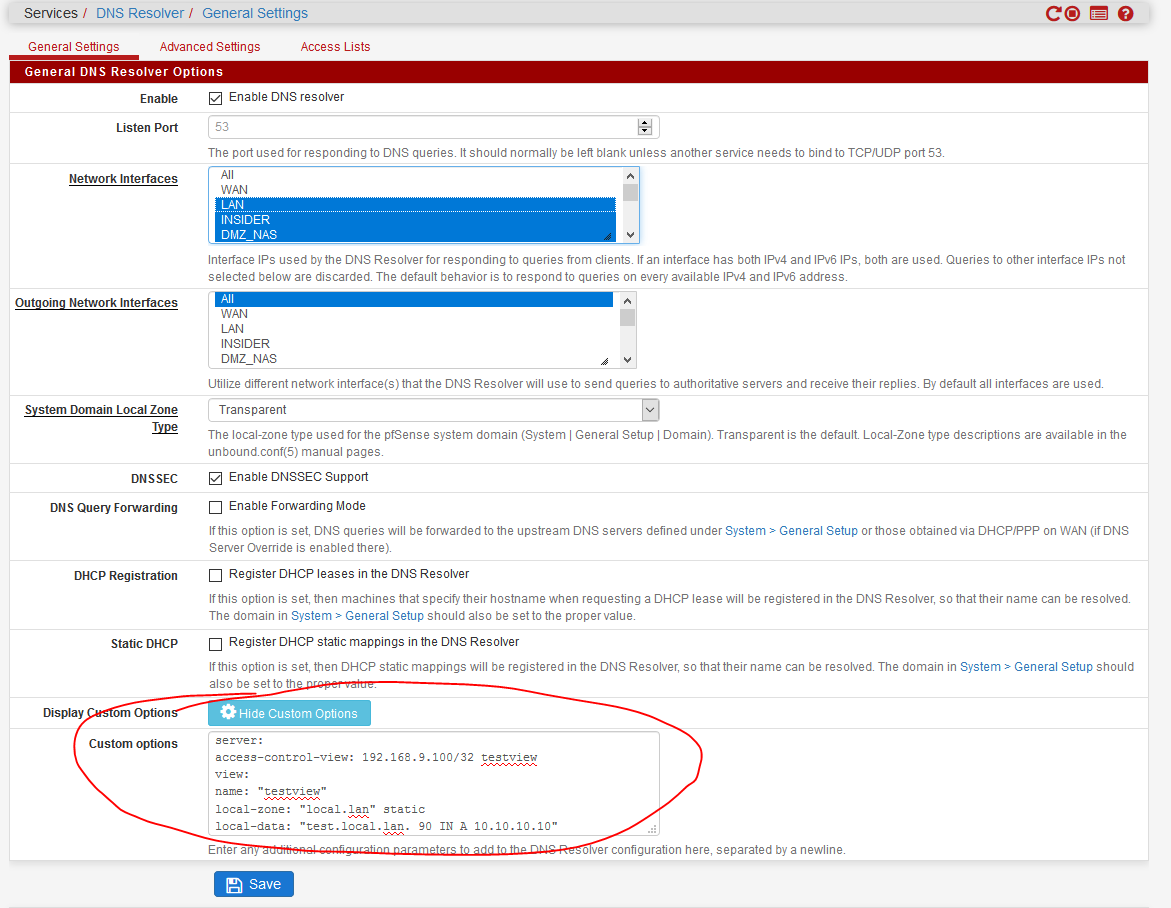The width and height of the screenshot is (1171, 908).
Task: Follow the System > General Setup link
Action: (x=790, y=530)
